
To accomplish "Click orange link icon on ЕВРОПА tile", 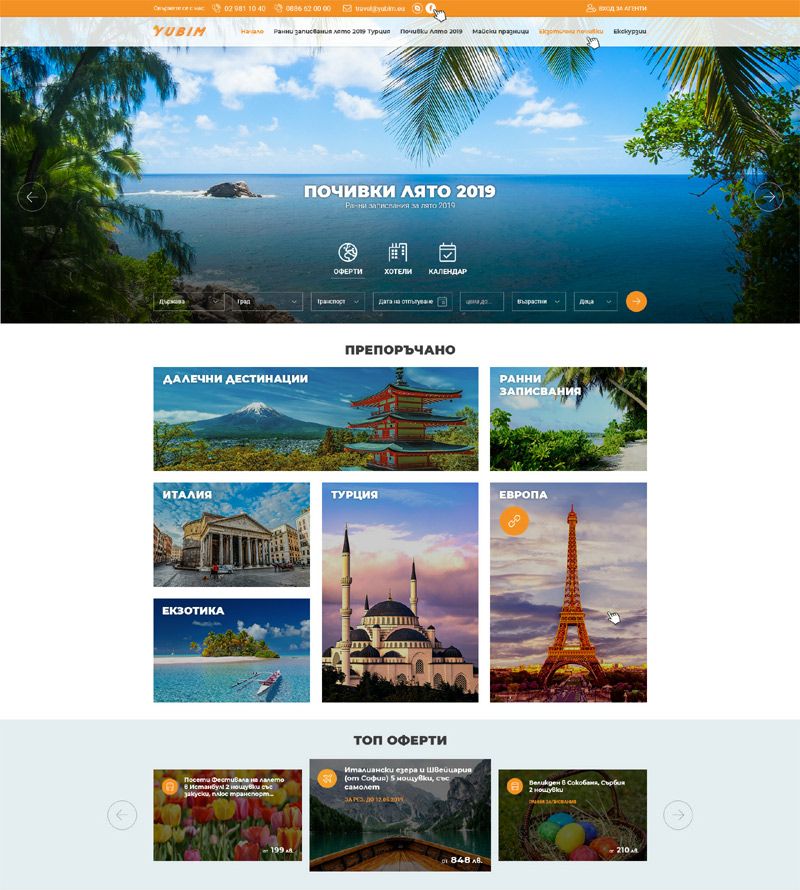I will 514,520.
